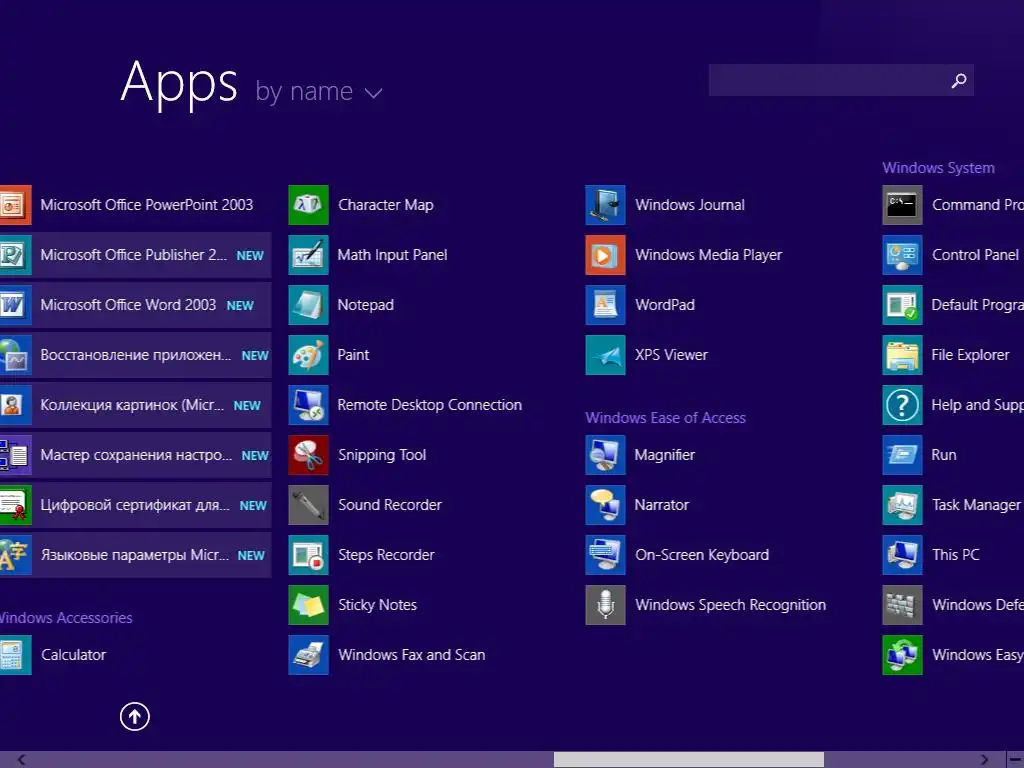Open Remote Desktop Connection icon
This screenshot has width=1024, height=768.
[308, 405]
